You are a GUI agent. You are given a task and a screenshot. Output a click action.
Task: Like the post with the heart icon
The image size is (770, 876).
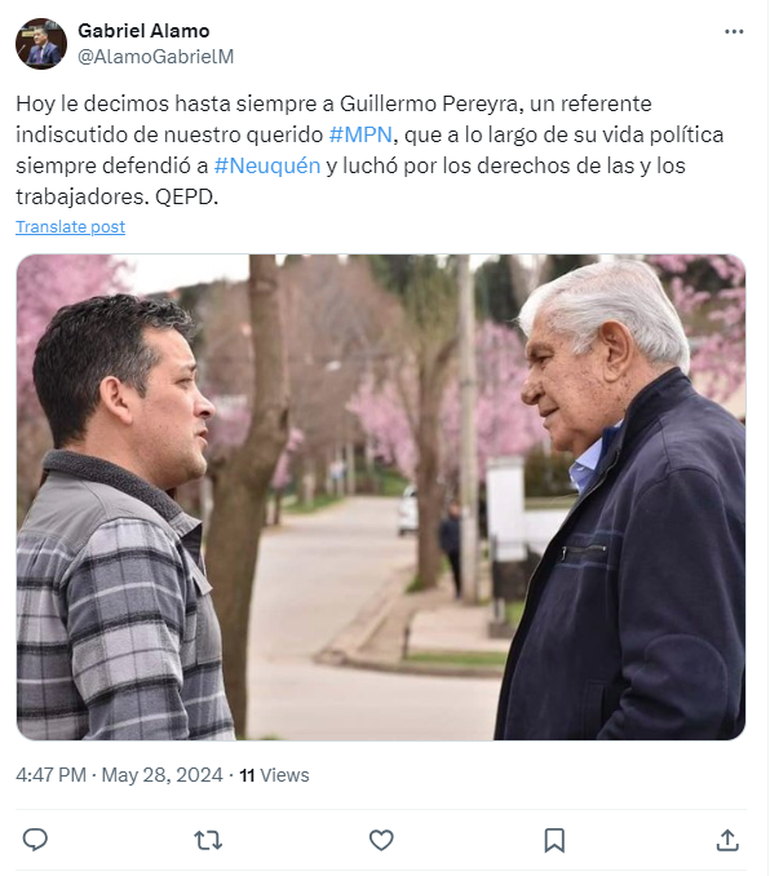[381, 840]
